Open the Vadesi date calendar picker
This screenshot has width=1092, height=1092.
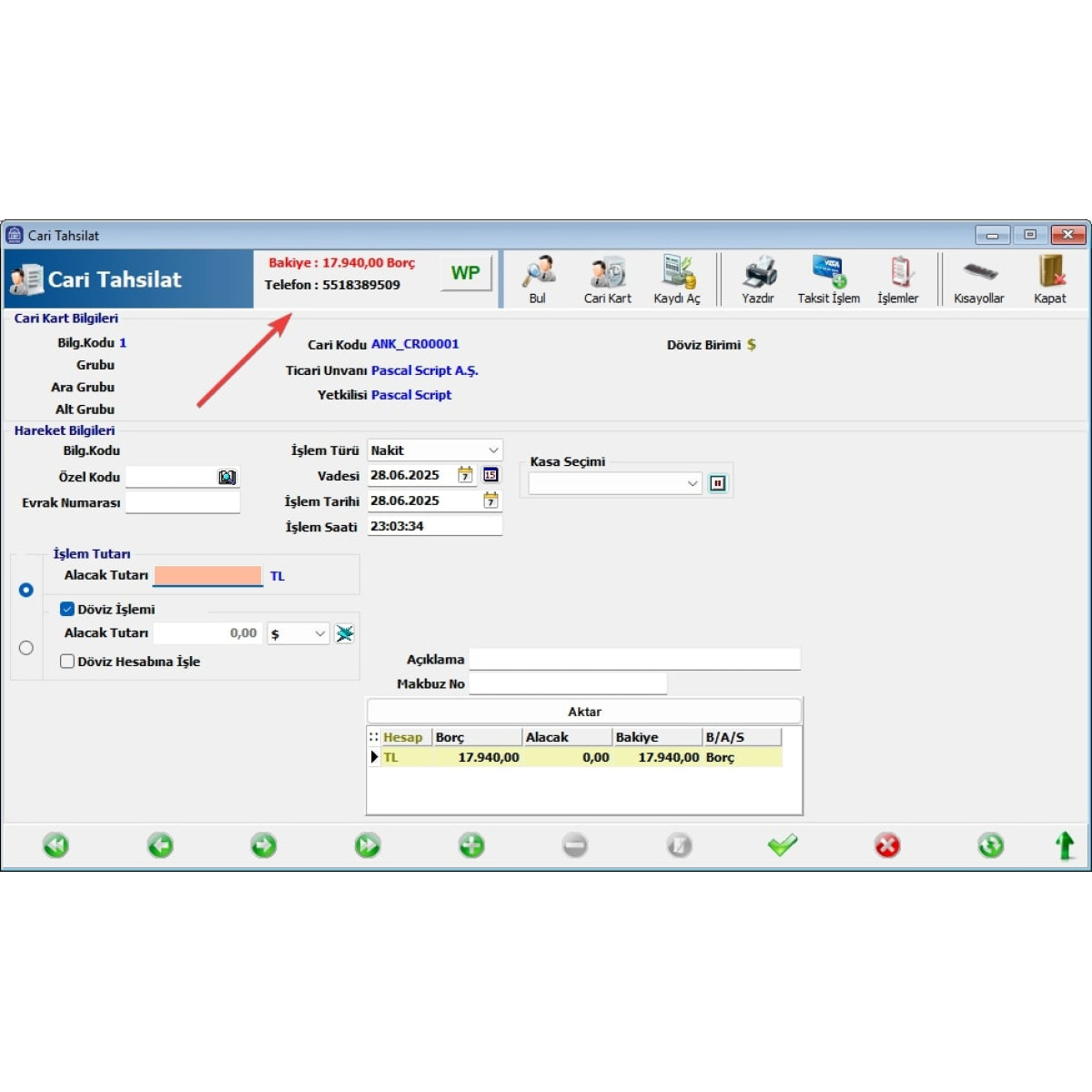[x=465, y=475]
